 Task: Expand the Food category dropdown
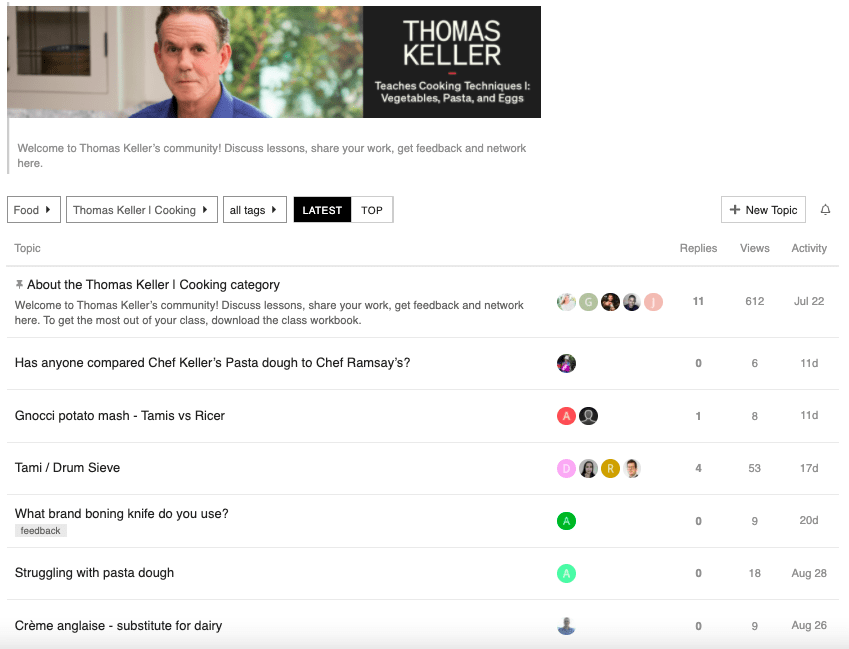pyautogui.click(x=34, y=209)
